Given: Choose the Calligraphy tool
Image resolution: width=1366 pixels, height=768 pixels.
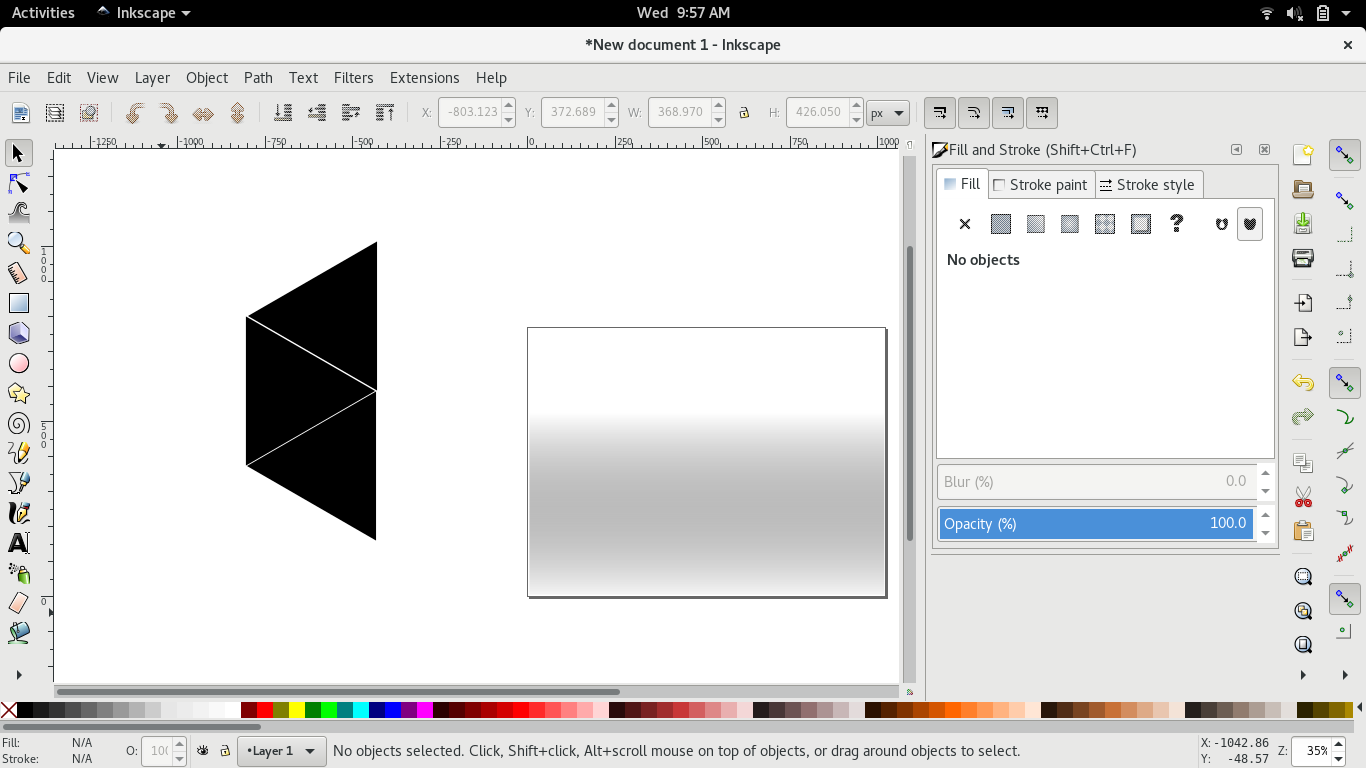Looking at the screenshot, I should click(x=19, y=513).
